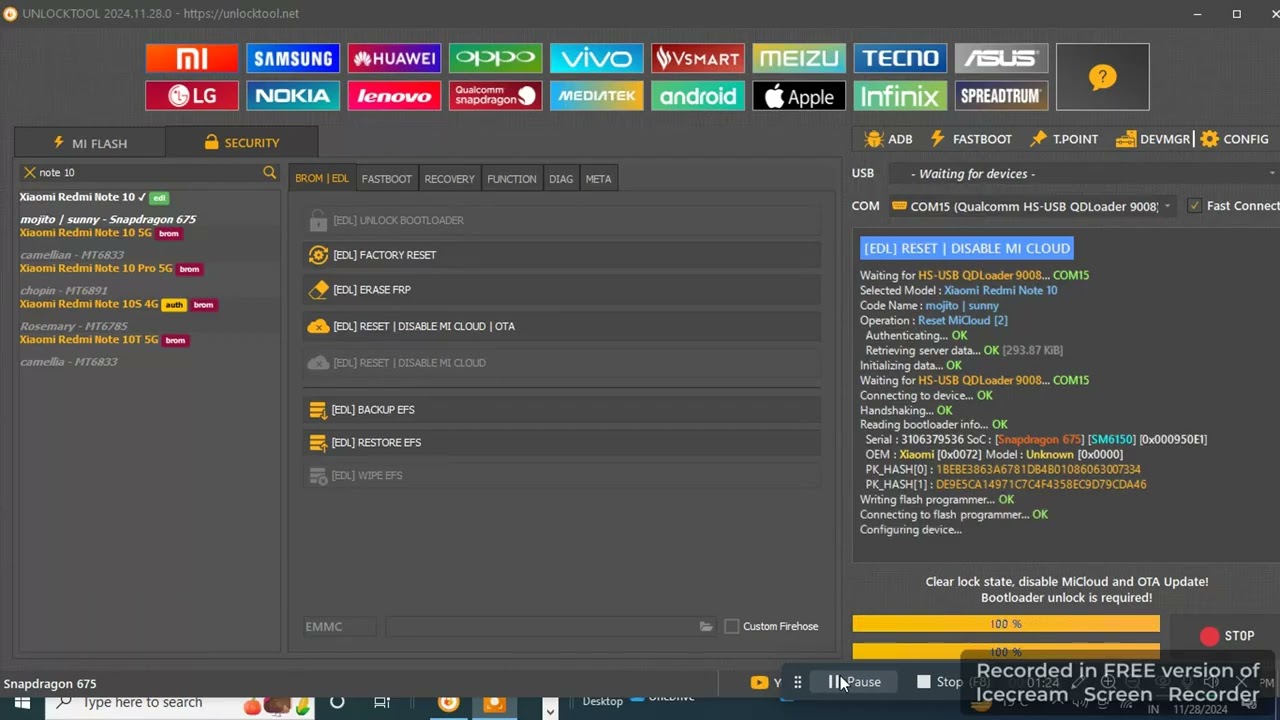Open the FUNCTION tab

coord(511,179)
